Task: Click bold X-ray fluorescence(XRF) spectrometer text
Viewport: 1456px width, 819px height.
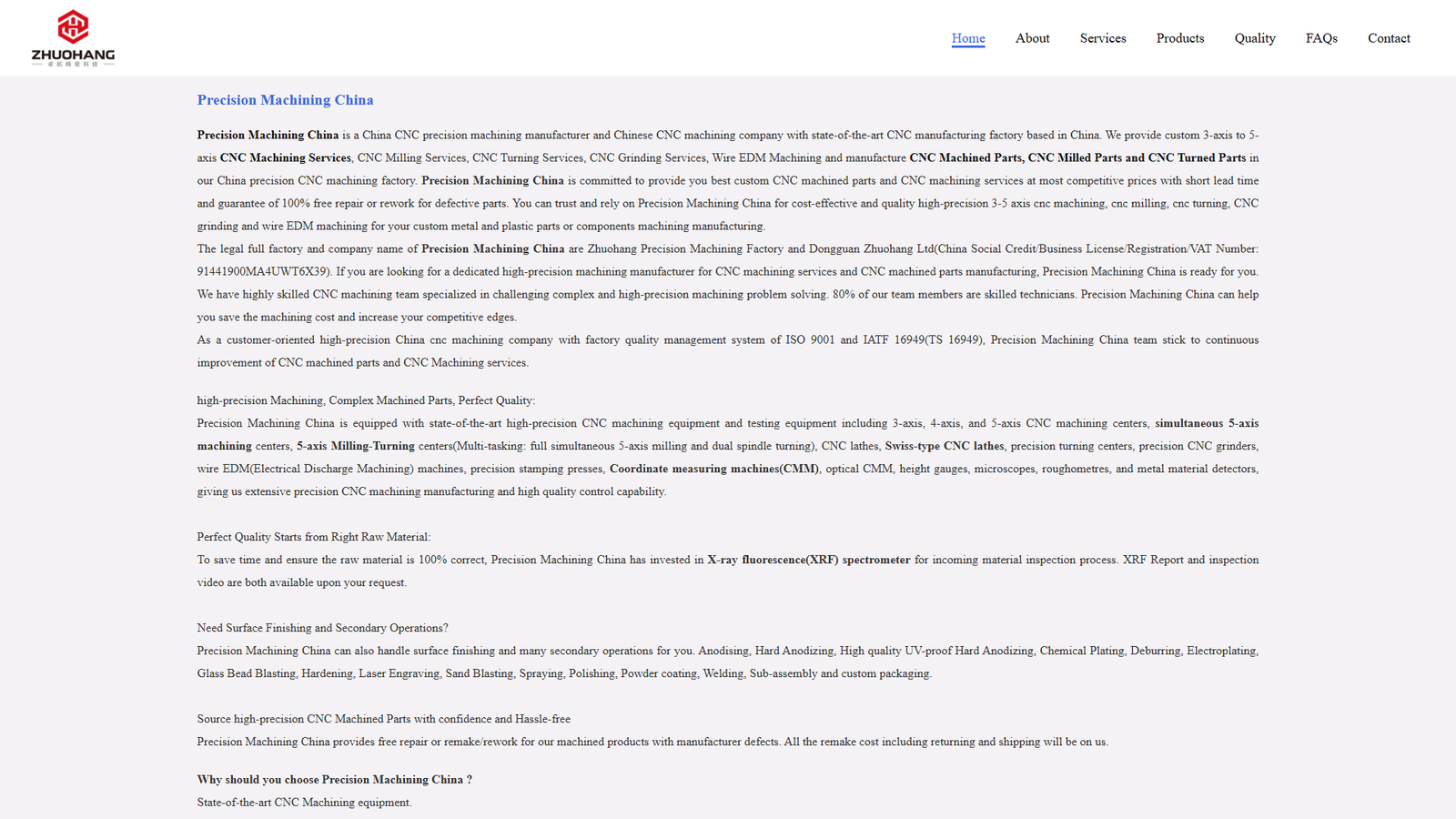Action: (808, 560)
